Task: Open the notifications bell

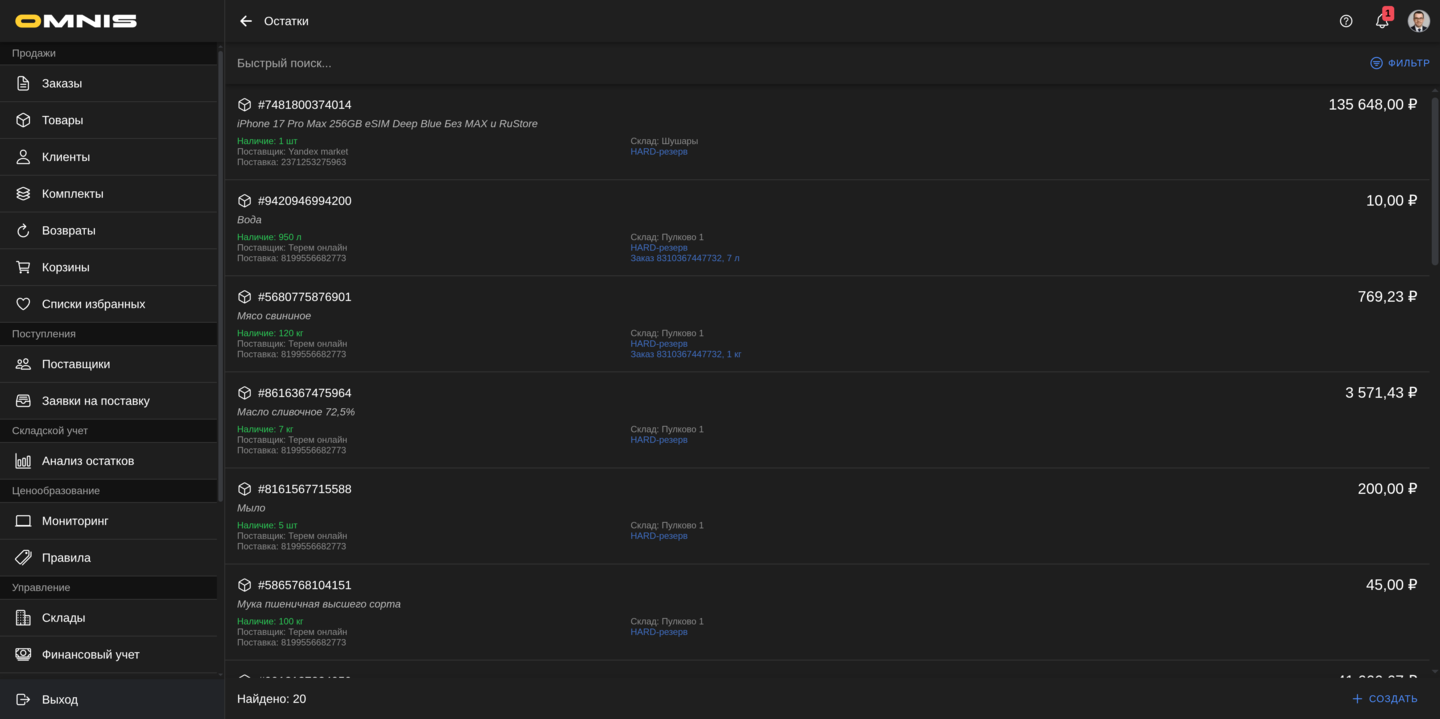Action: [1382, 21]
